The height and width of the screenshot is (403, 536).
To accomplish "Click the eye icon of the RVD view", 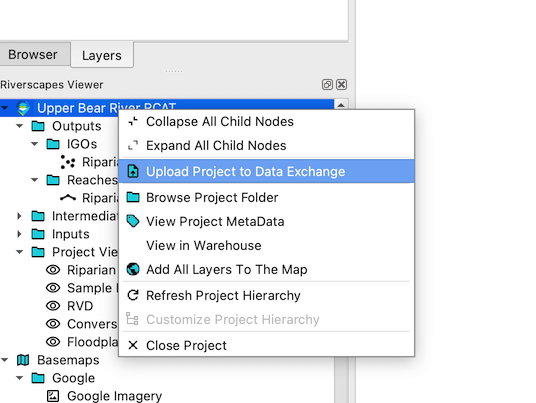I will (53, 306).
